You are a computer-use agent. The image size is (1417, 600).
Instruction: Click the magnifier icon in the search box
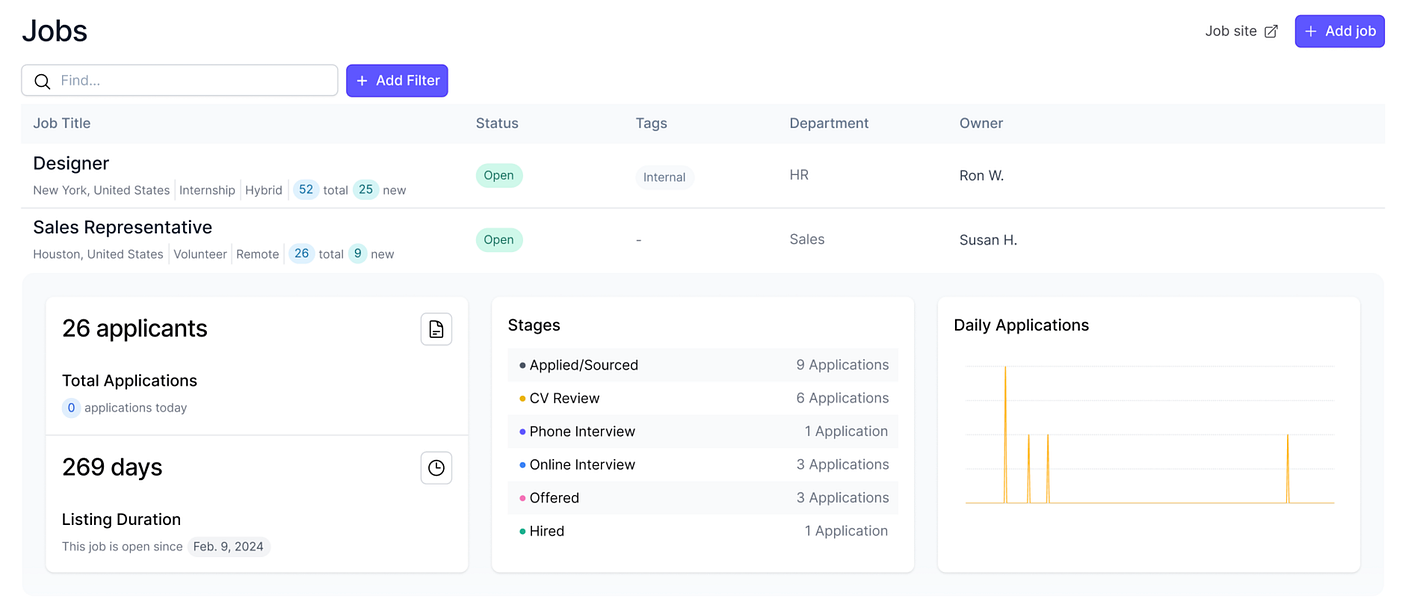tap(42, 81)
